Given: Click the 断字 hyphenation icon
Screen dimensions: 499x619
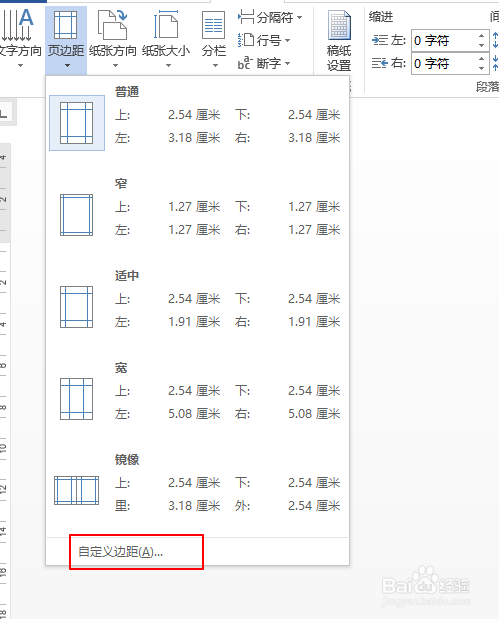Looking at the screenshot, I should tap(245, 63).
